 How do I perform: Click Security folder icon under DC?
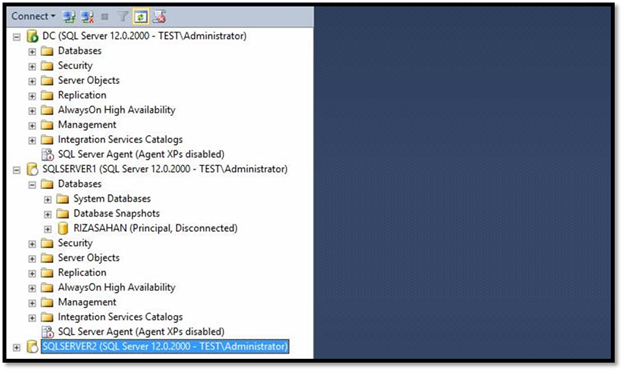(47, 66)
